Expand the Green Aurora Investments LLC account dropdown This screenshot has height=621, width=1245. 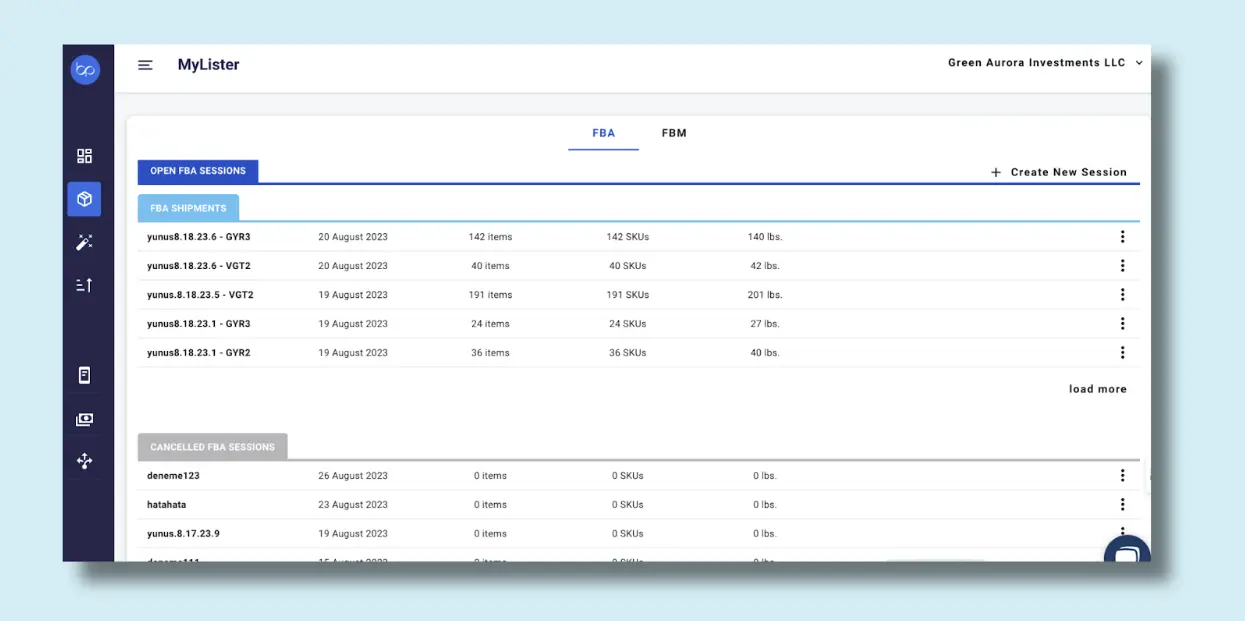(1045, 63)
